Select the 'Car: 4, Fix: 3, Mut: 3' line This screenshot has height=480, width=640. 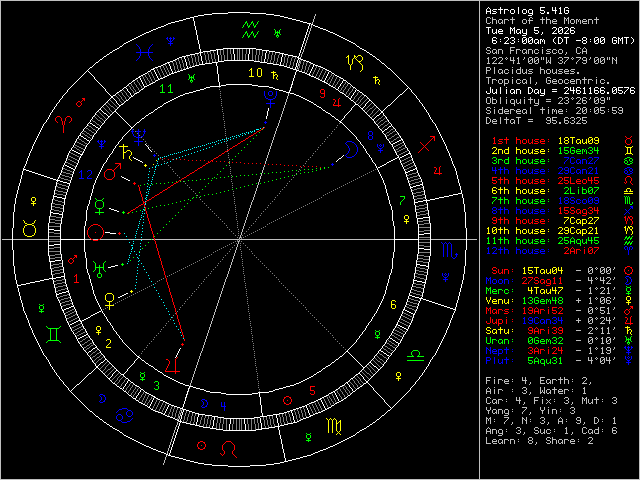click(x=551, y=401)
